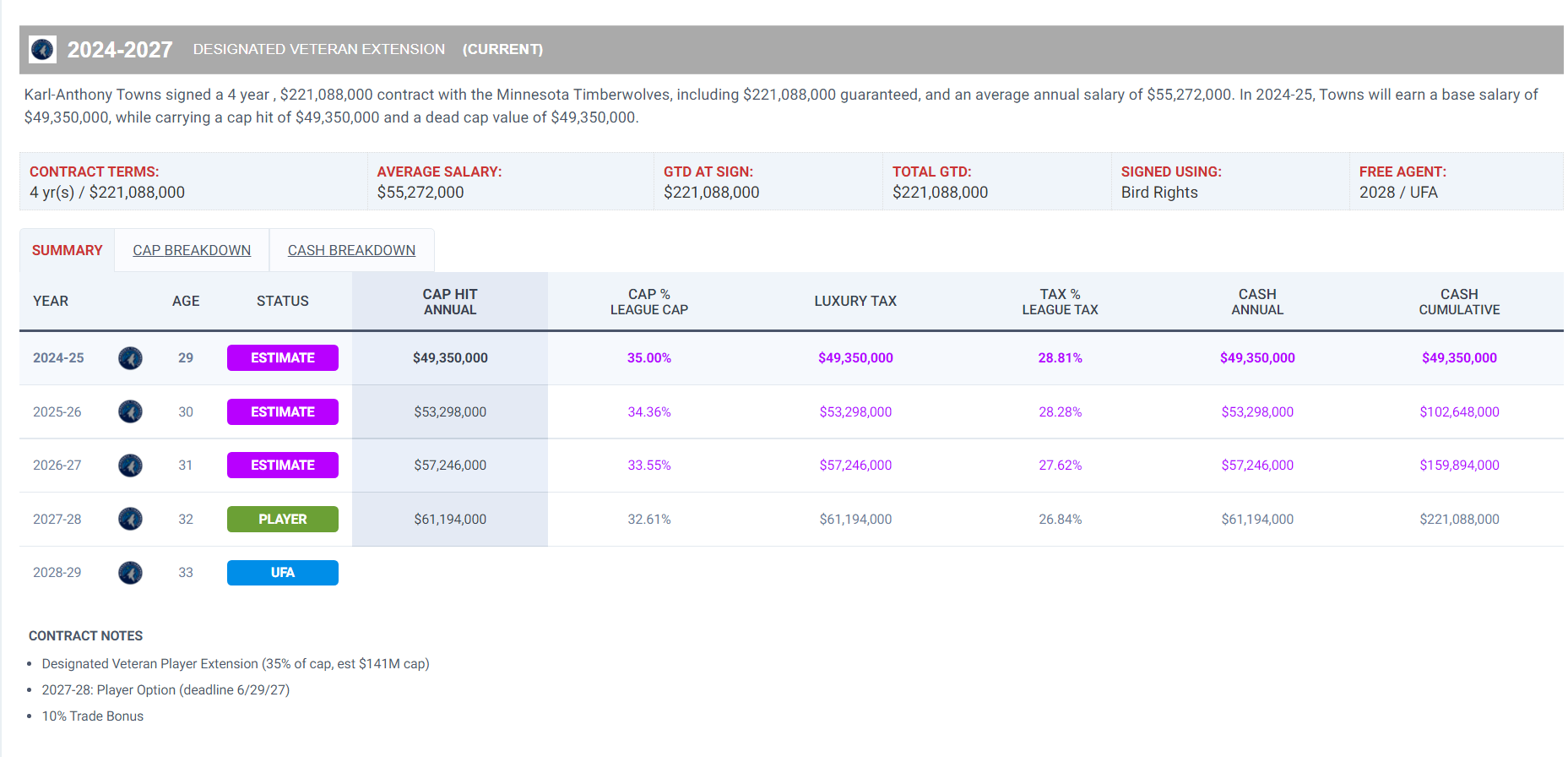Click the ESTIMATE badge for 2026-27

click(x=283, y=466)
